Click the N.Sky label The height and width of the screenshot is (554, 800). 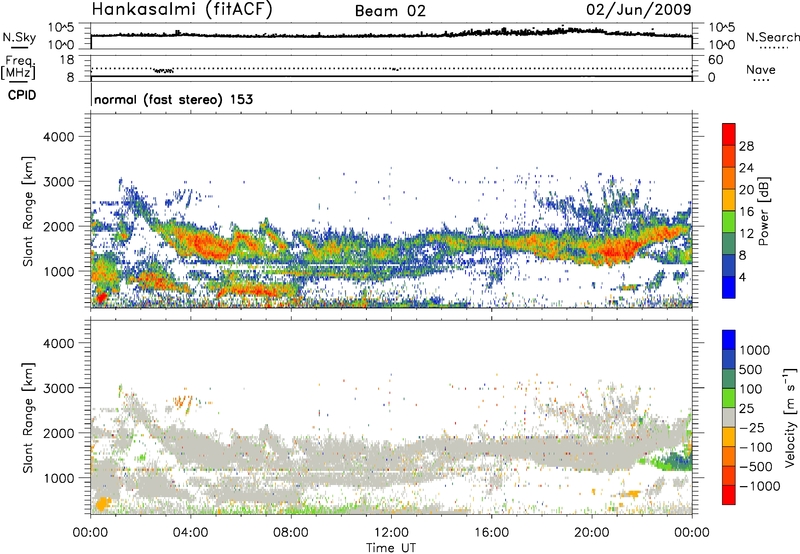pyautogui.click(x=19, y=37)
